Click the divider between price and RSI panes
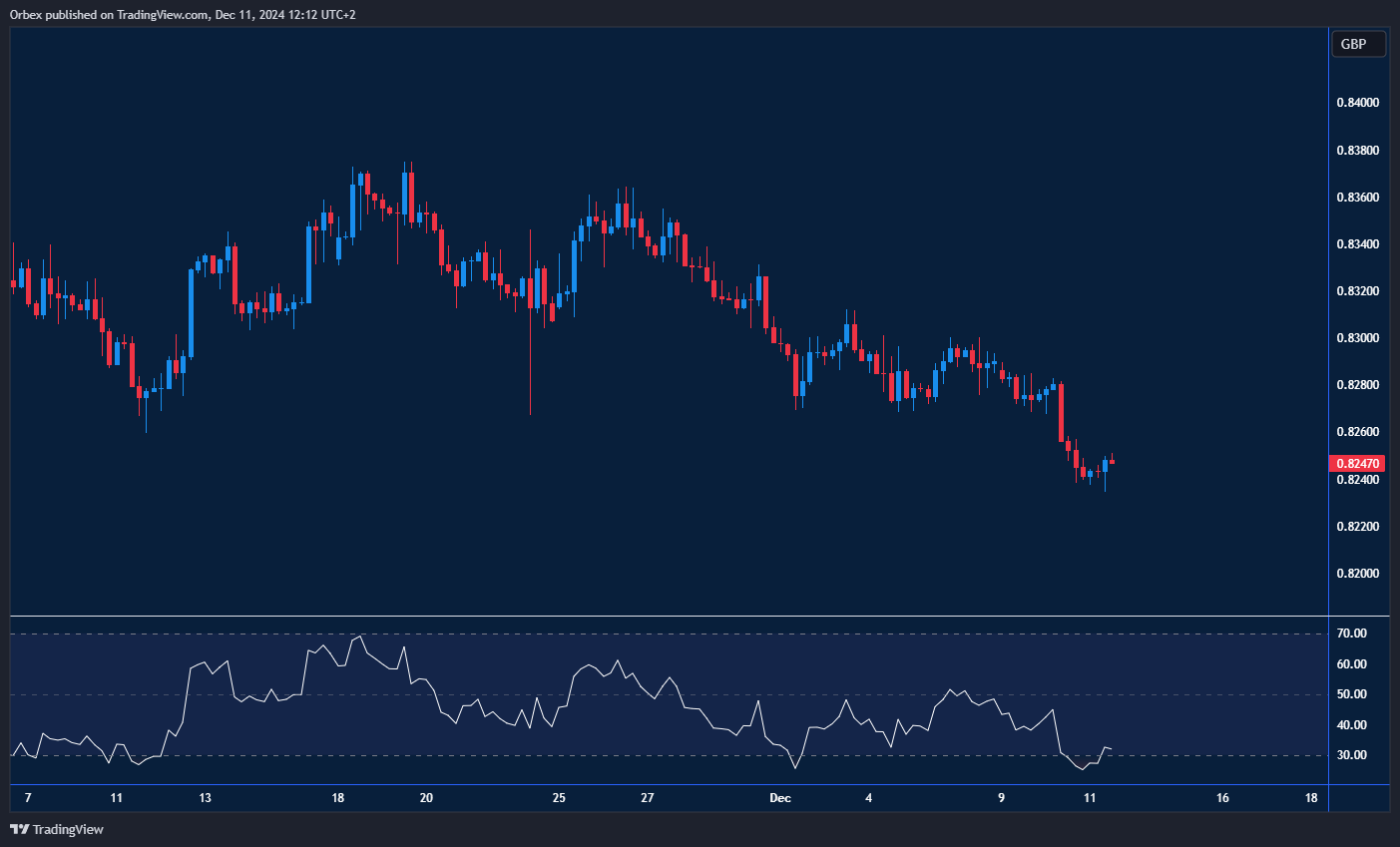 coord(669,617)
